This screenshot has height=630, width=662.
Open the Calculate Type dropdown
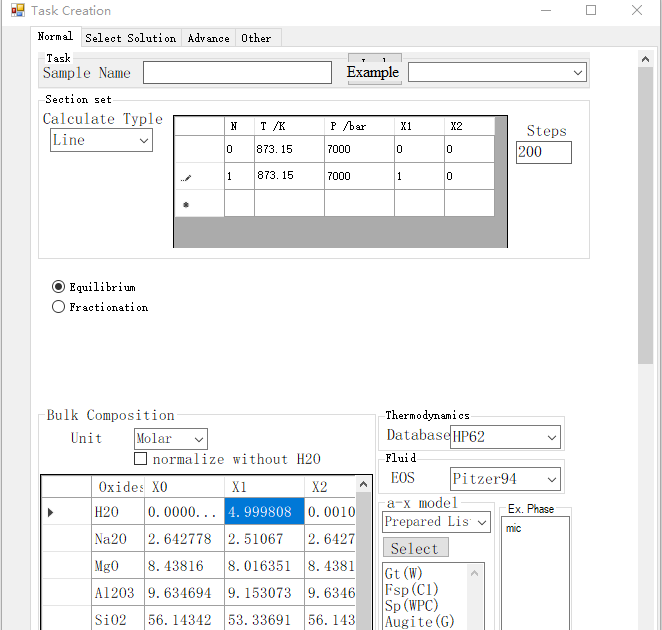tap(101, 141)
